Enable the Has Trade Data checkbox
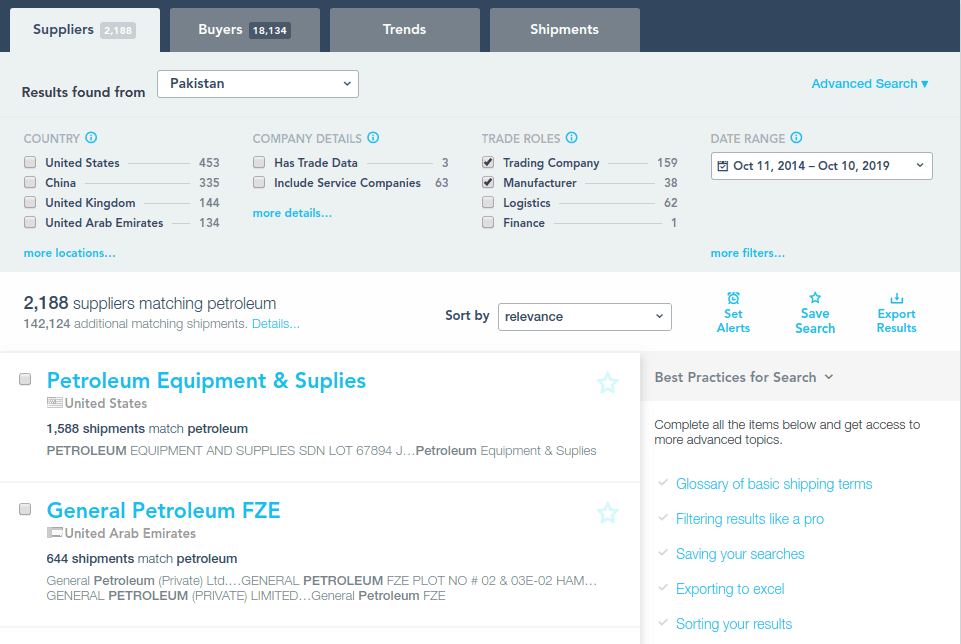This screenshot has width=961, height=644. 259,163
